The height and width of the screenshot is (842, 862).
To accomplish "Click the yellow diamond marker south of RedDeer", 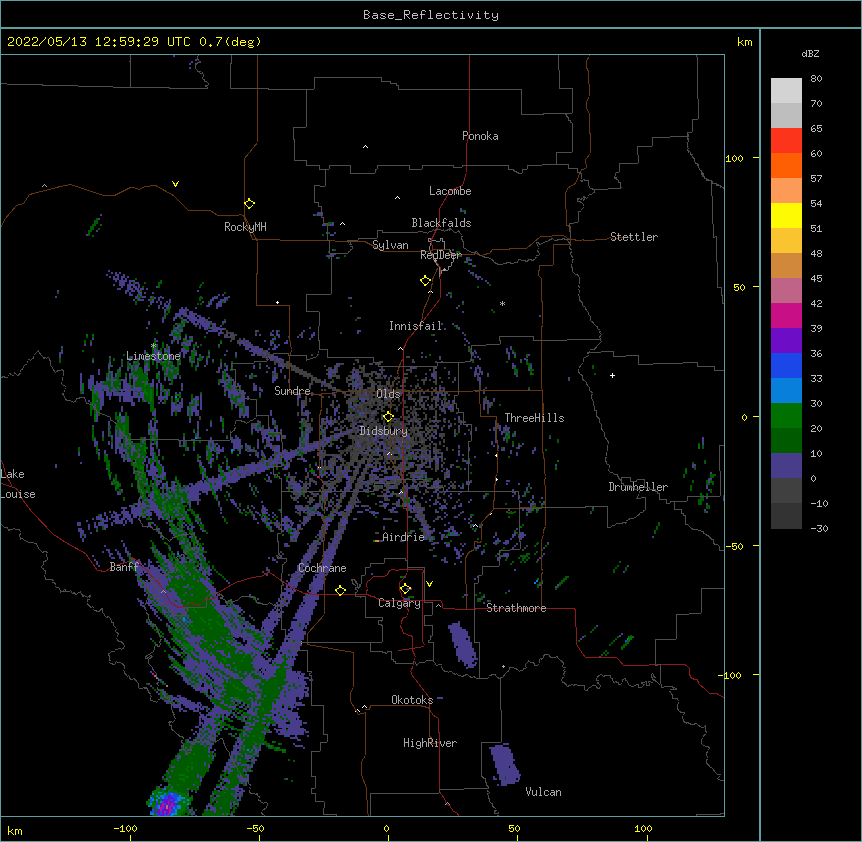I will pyautogui.click(x=426, y=281).
